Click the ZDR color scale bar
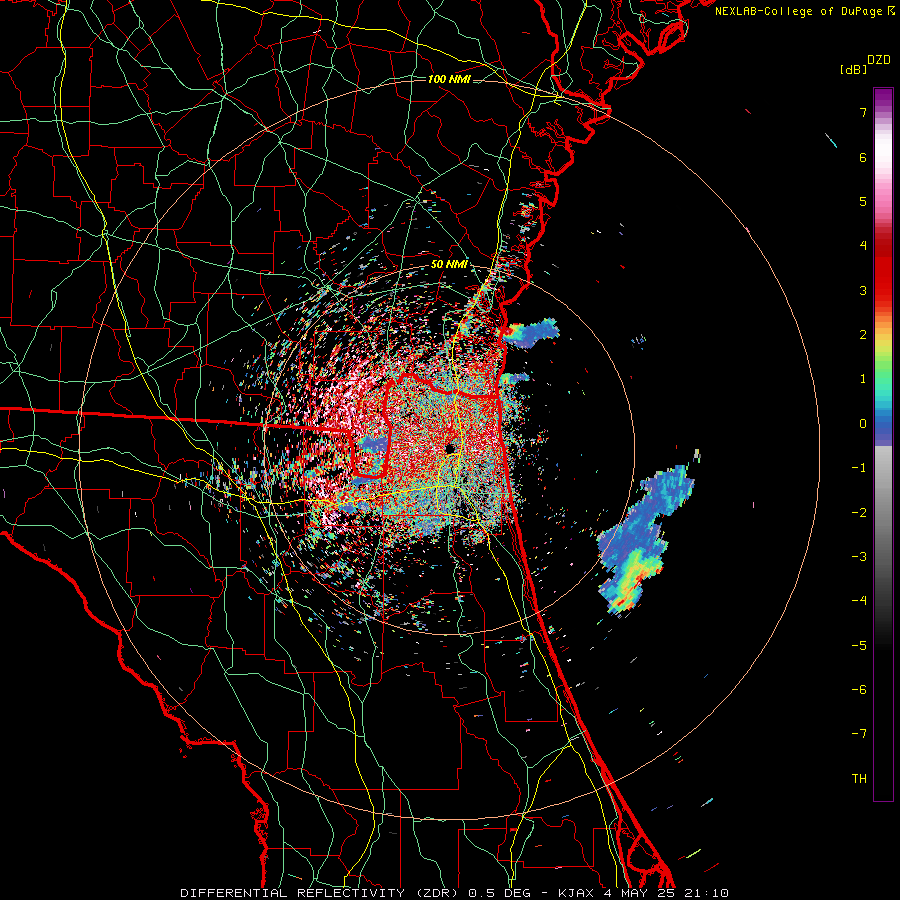The width and height of the screenshot is (900, 900). pos(883,444)
